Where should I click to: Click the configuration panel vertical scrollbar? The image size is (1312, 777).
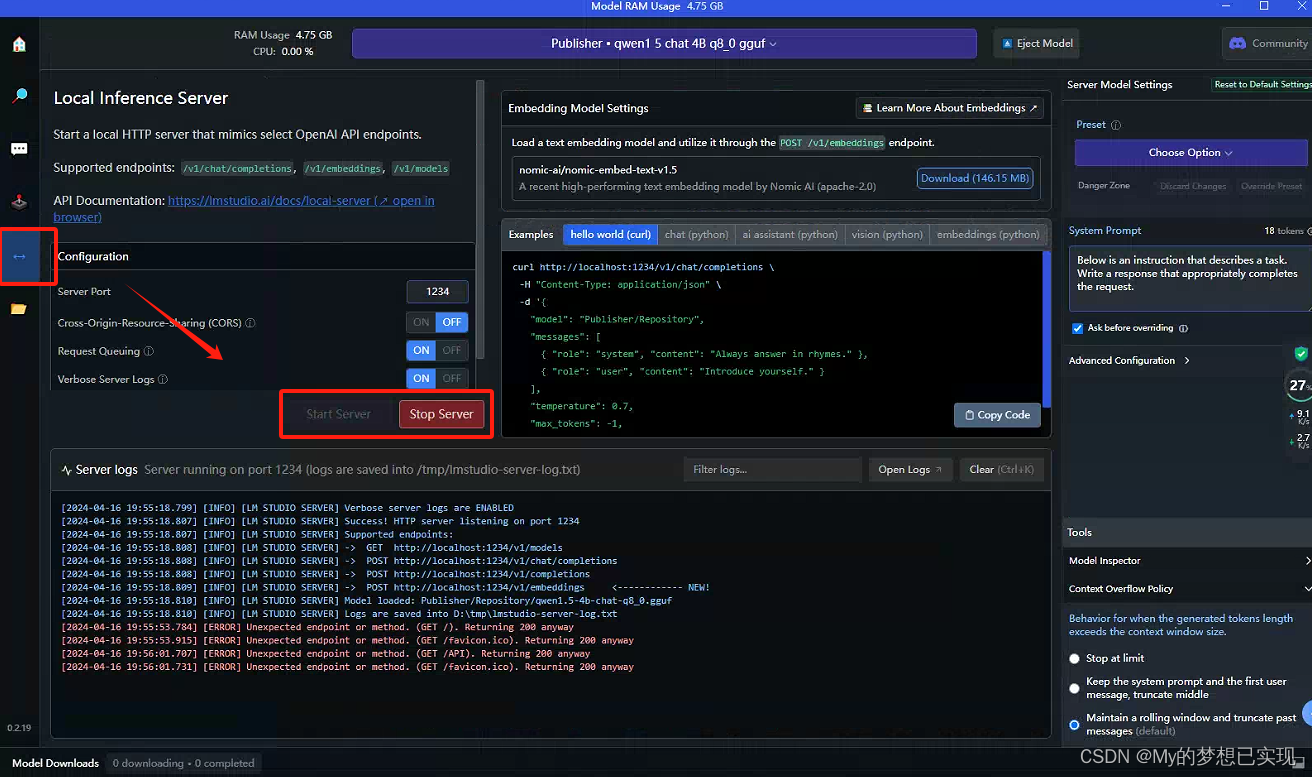(x=480, y=219)
